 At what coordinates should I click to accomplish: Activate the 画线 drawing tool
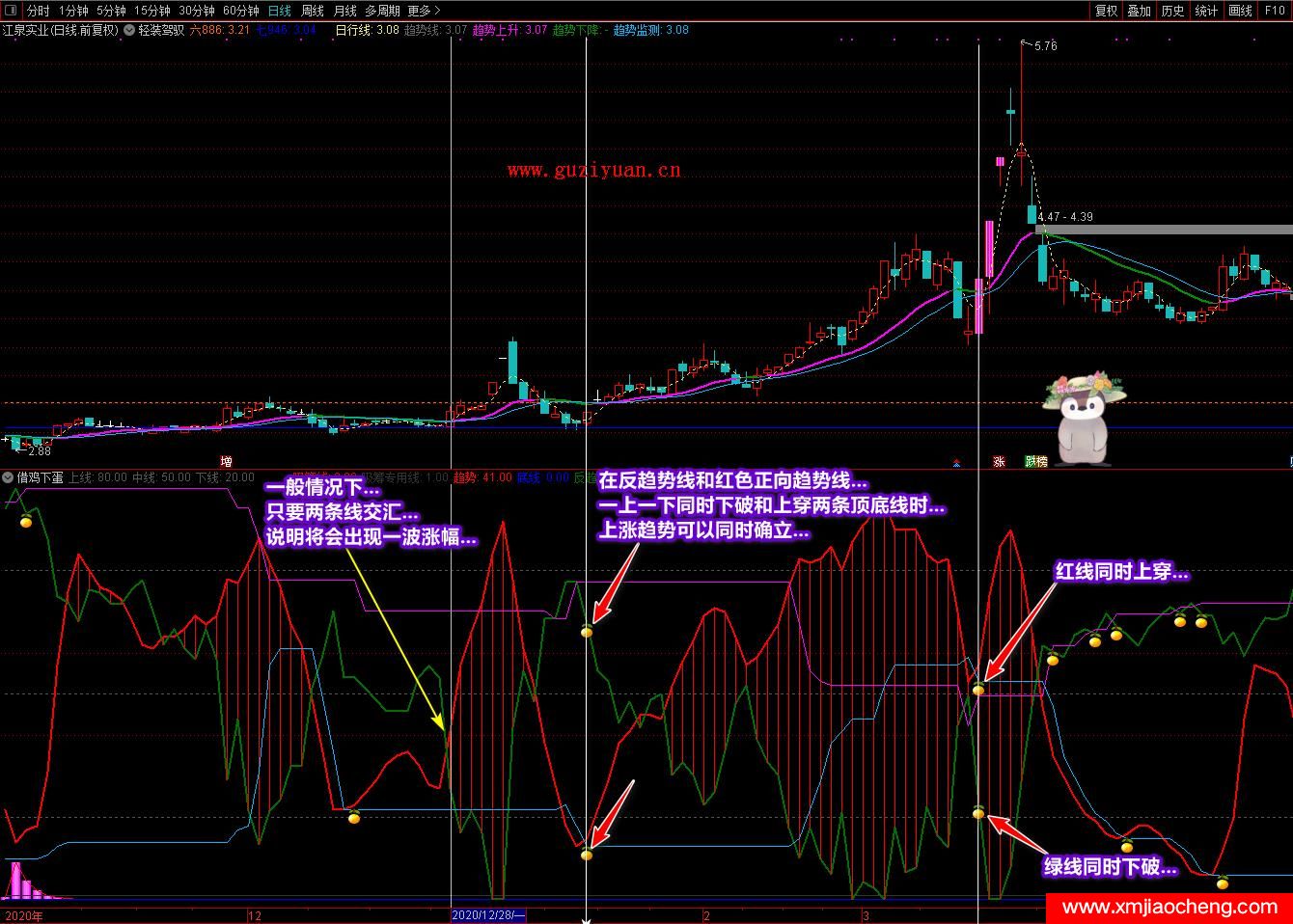tap(1240, 11)
